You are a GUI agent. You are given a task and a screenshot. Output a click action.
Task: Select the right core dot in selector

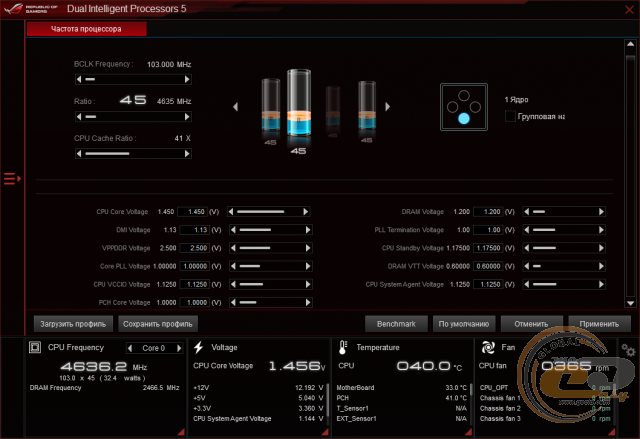point(475,107)
